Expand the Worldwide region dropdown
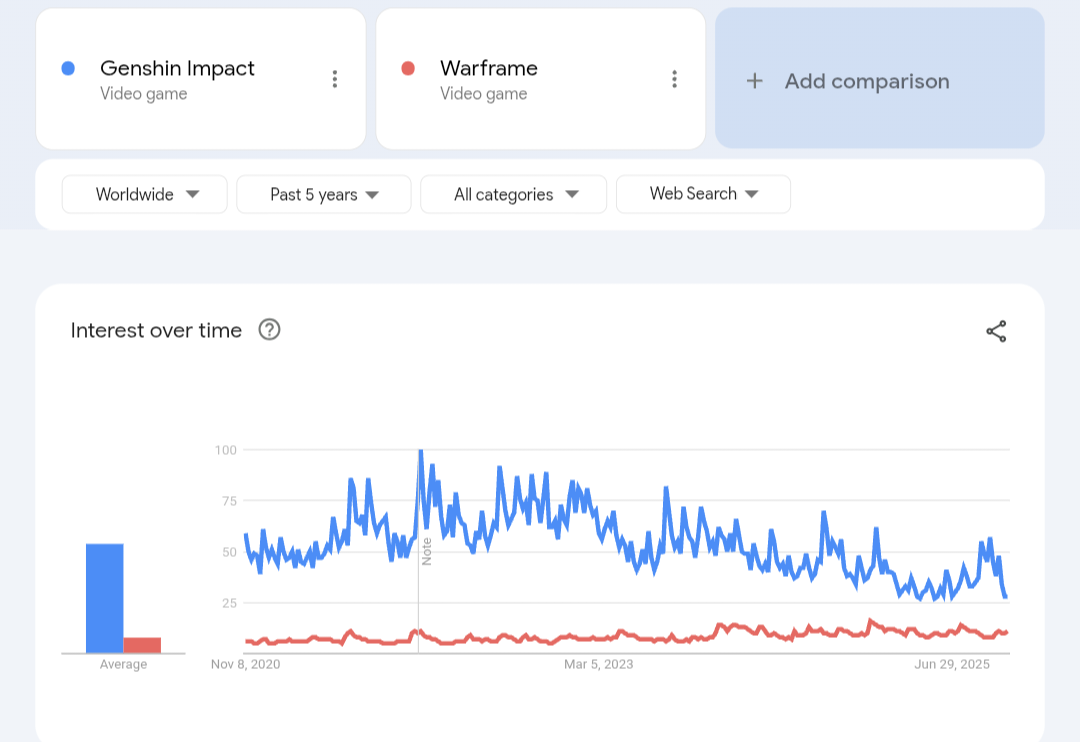This screenshot has width=1080, height=742. tap(145, 194)
